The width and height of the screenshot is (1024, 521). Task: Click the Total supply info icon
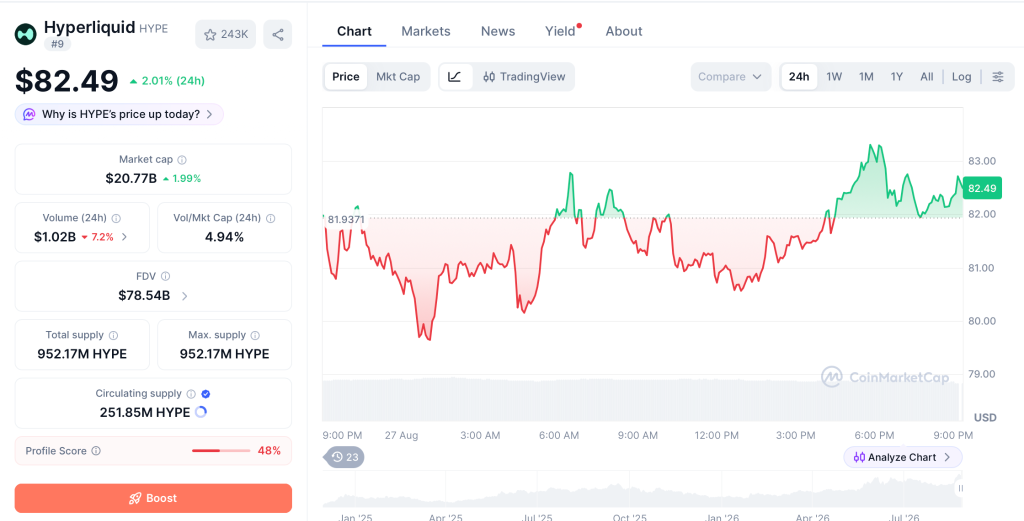pyautogui.click(x=114, y=335)
